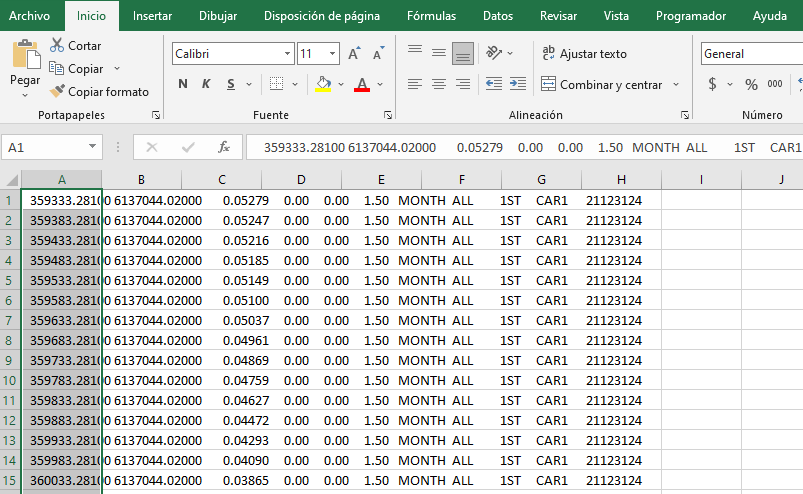The image size is (803, 494).
Task: Apply percent style format
Action: [x=751, y=84]
